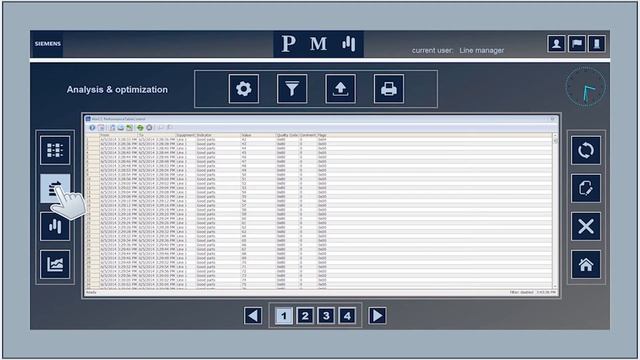
Task: Click the 'Line manager' current user text
Action: click(482, 51)
